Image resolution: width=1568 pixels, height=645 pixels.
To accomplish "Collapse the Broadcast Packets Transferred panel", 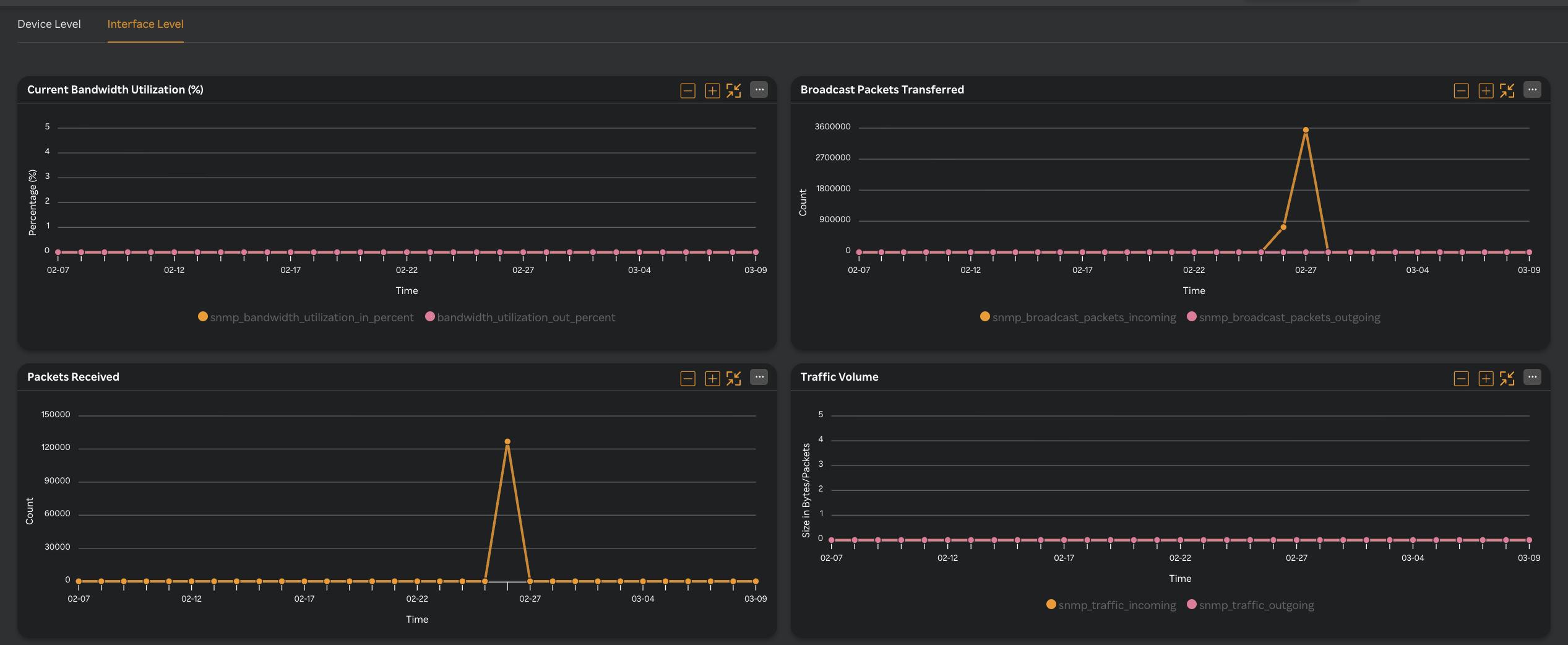I will (x=1507, y=90).
